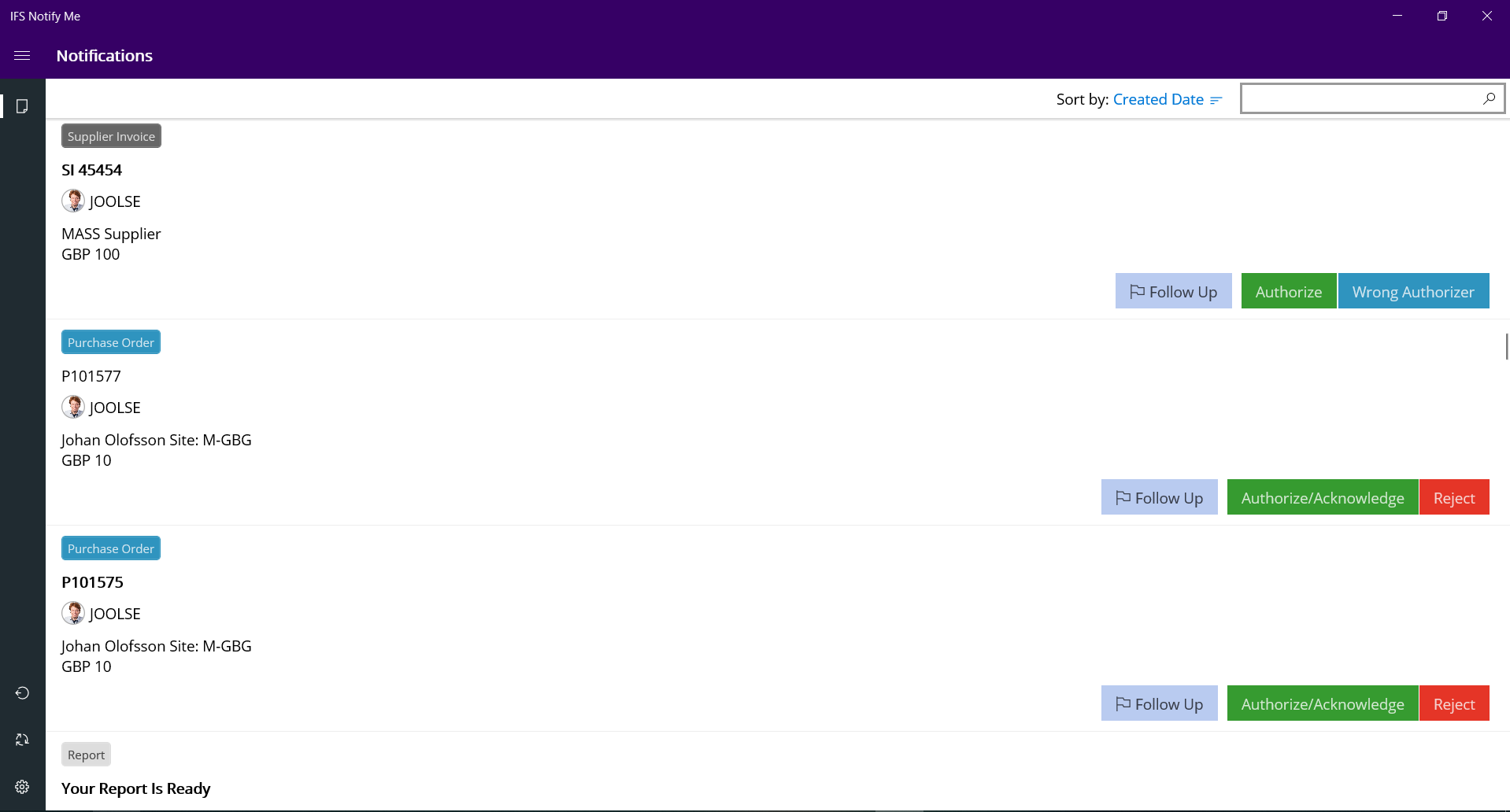Click JOOLSE avatar on P101575
1510x812 pixels.
(x=73, y=613)
